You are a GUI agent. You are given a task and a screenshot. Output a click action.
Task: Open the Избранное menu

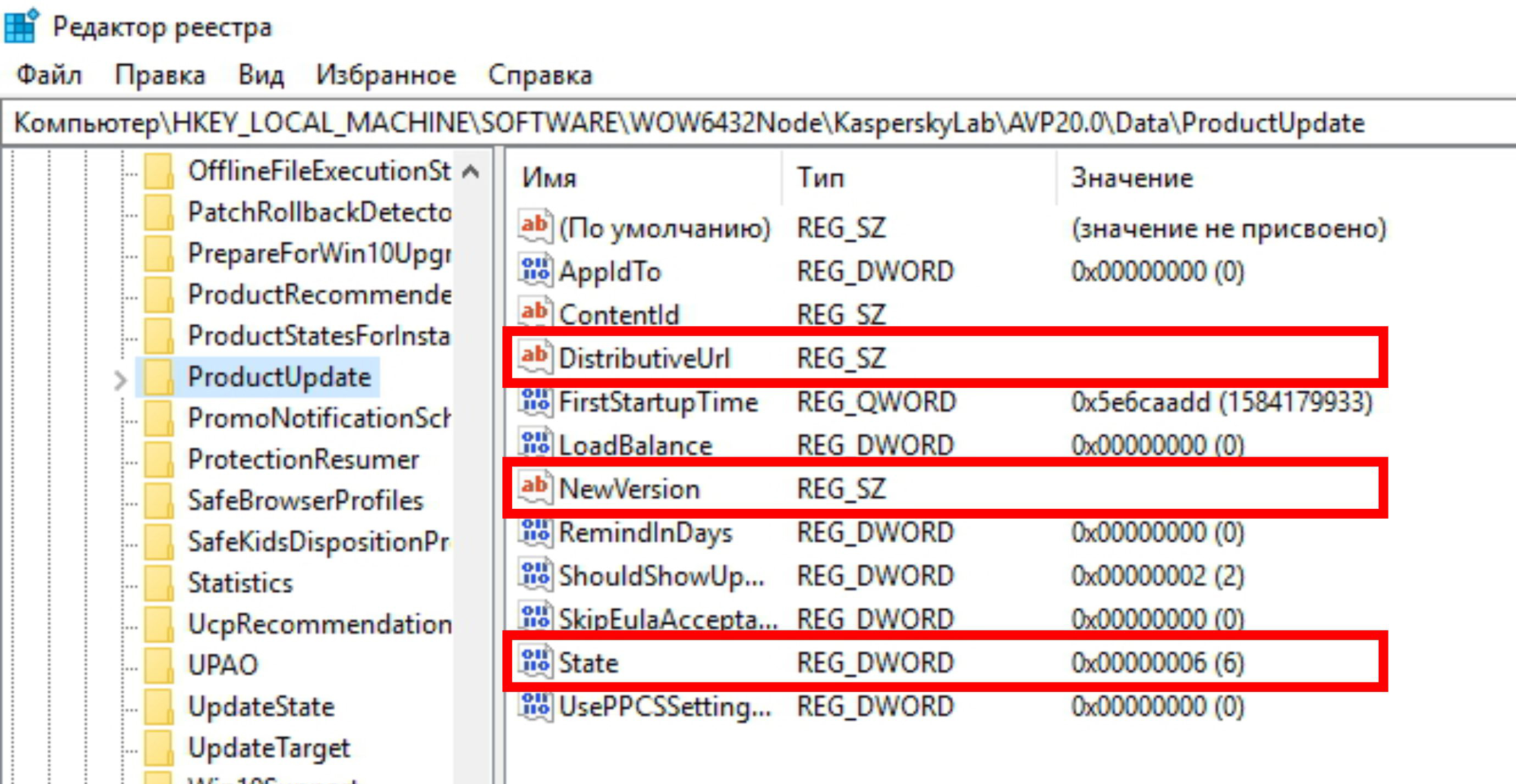(x=386, y=75)
